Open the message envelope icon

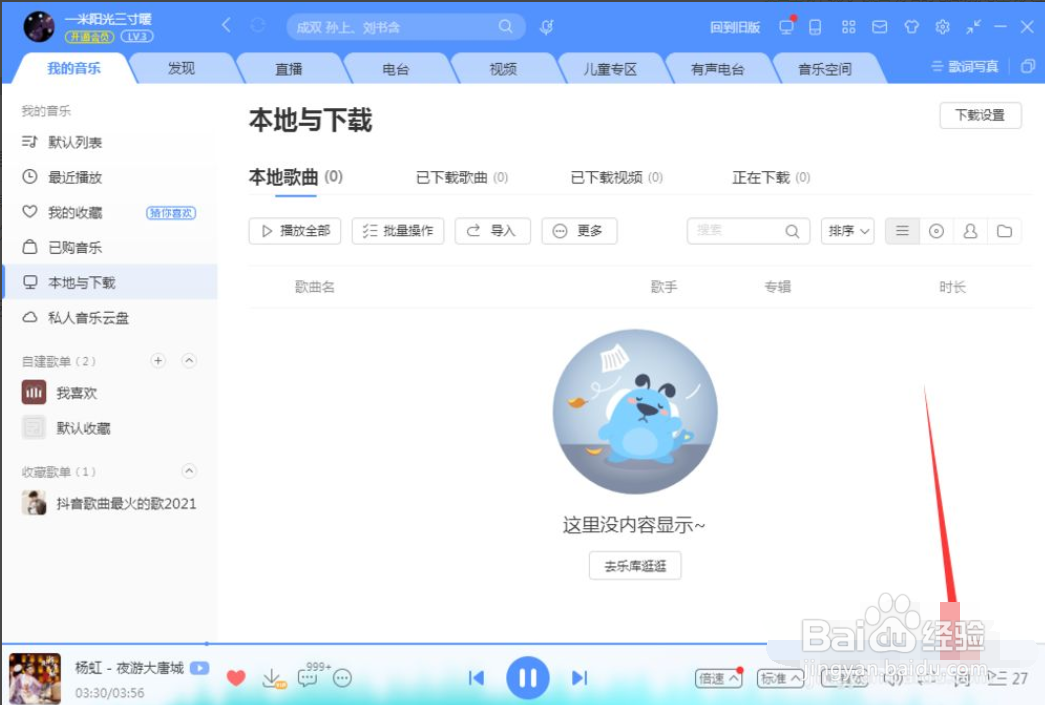click(880, 27)
